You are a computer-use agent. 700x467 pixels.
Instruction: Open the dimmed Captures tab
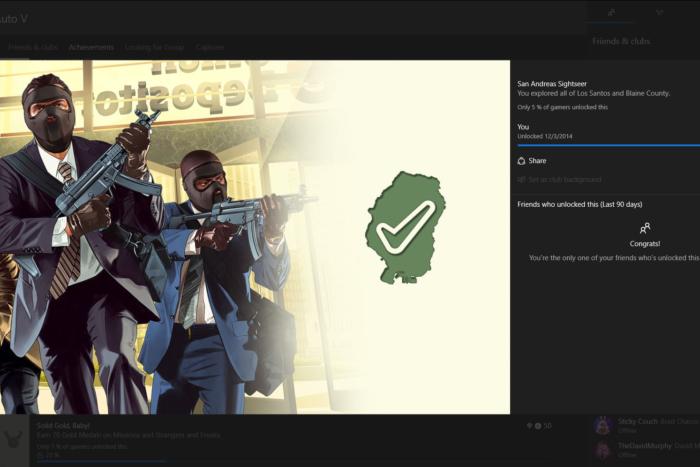(210, 47)
